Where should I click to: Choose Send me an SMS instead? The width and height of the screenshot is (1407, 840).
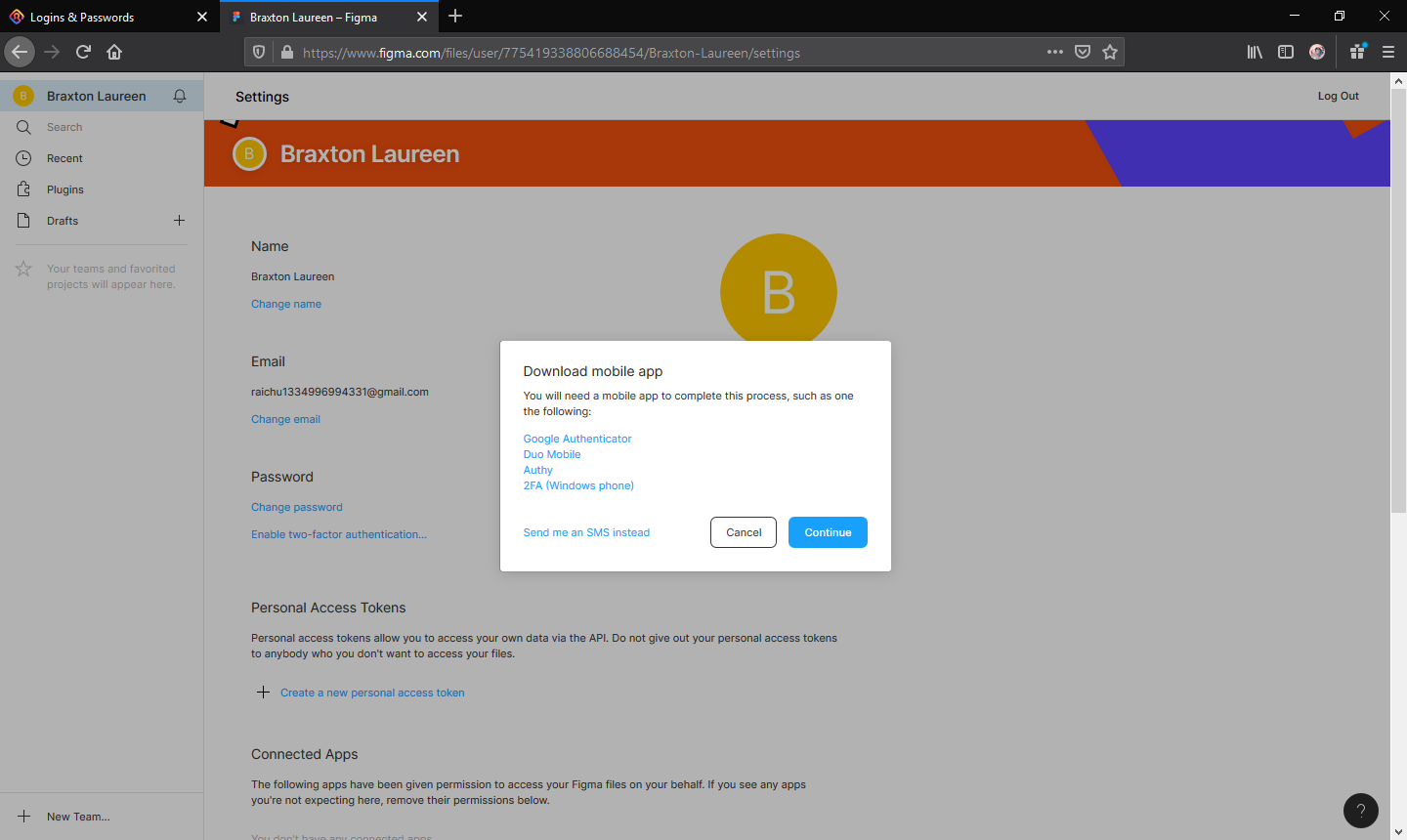(586, 532)
